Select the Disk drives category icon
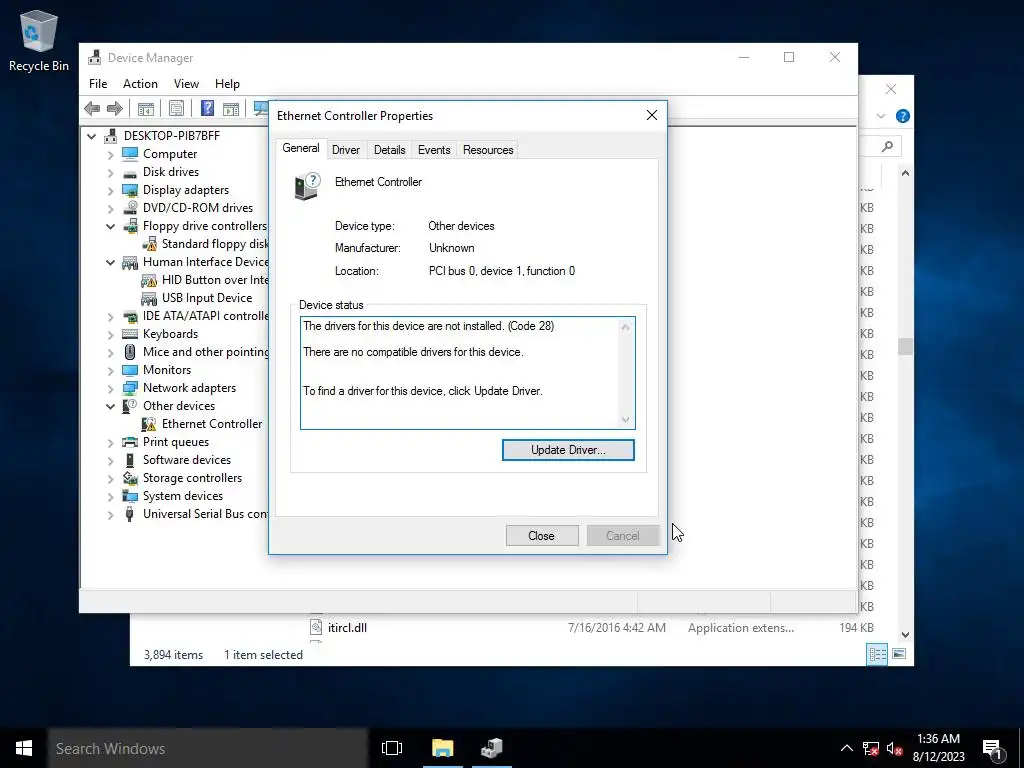This screenshot has height=768, width=1024. (130, 172)
